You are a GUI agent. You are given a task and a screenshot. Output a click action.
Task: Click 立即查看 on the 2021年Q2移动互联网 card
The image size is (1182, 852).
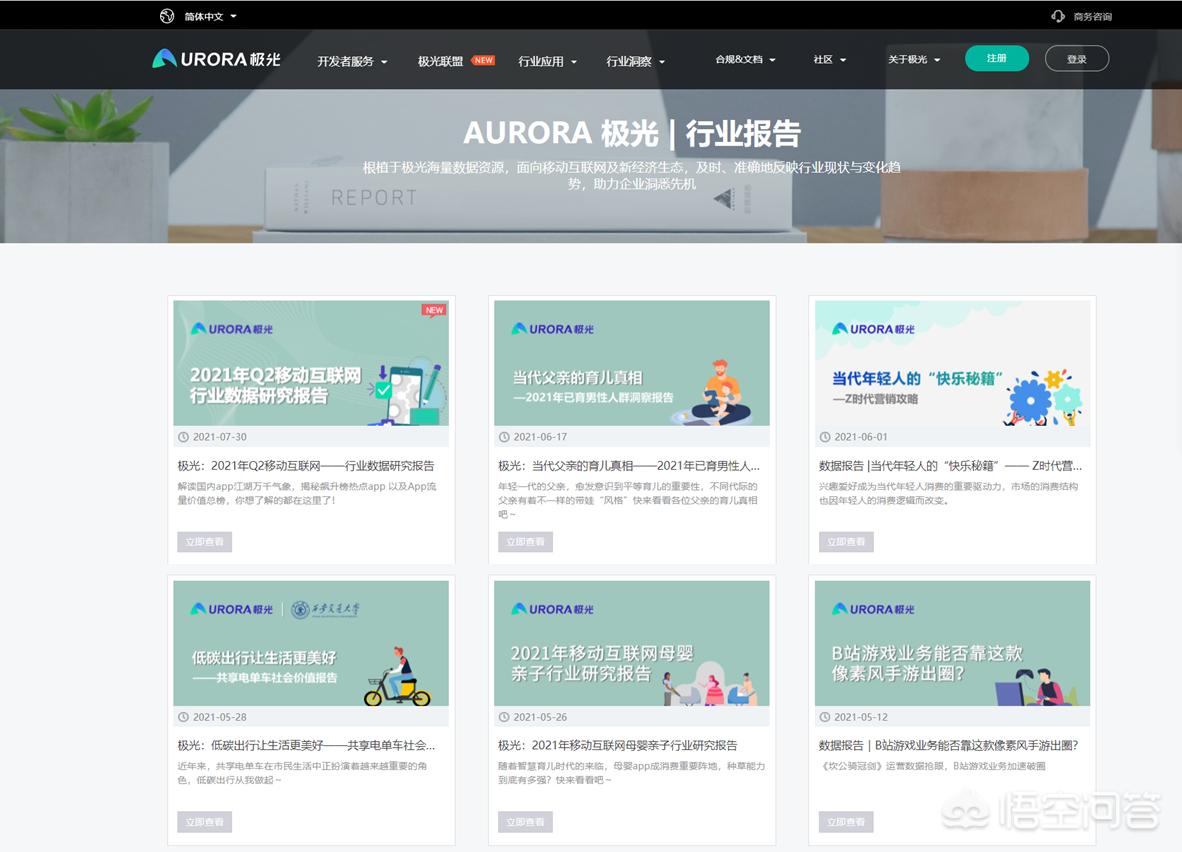click(204, 541)
